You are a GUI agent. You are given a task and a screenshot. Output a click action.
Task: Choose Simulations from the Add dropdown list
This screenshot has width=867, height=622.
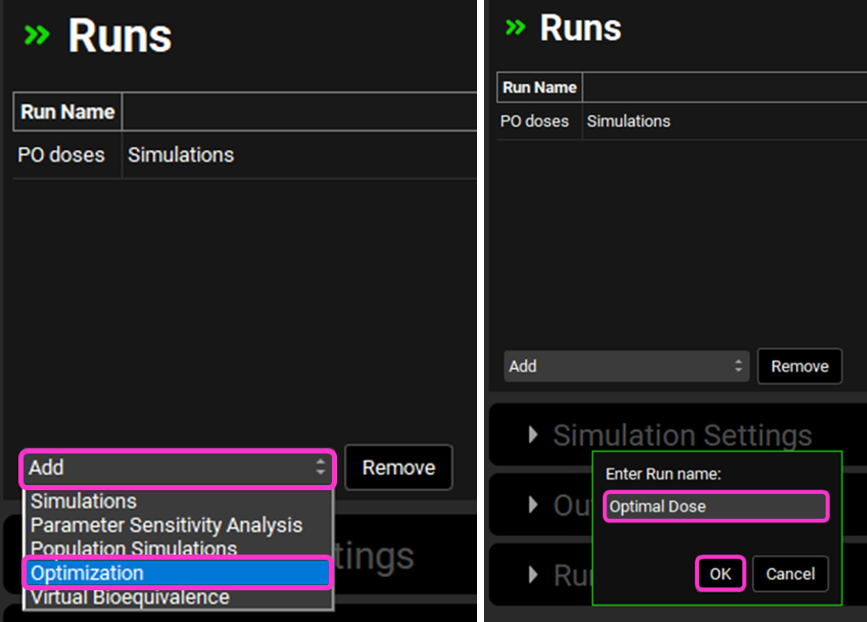point(84,501)
